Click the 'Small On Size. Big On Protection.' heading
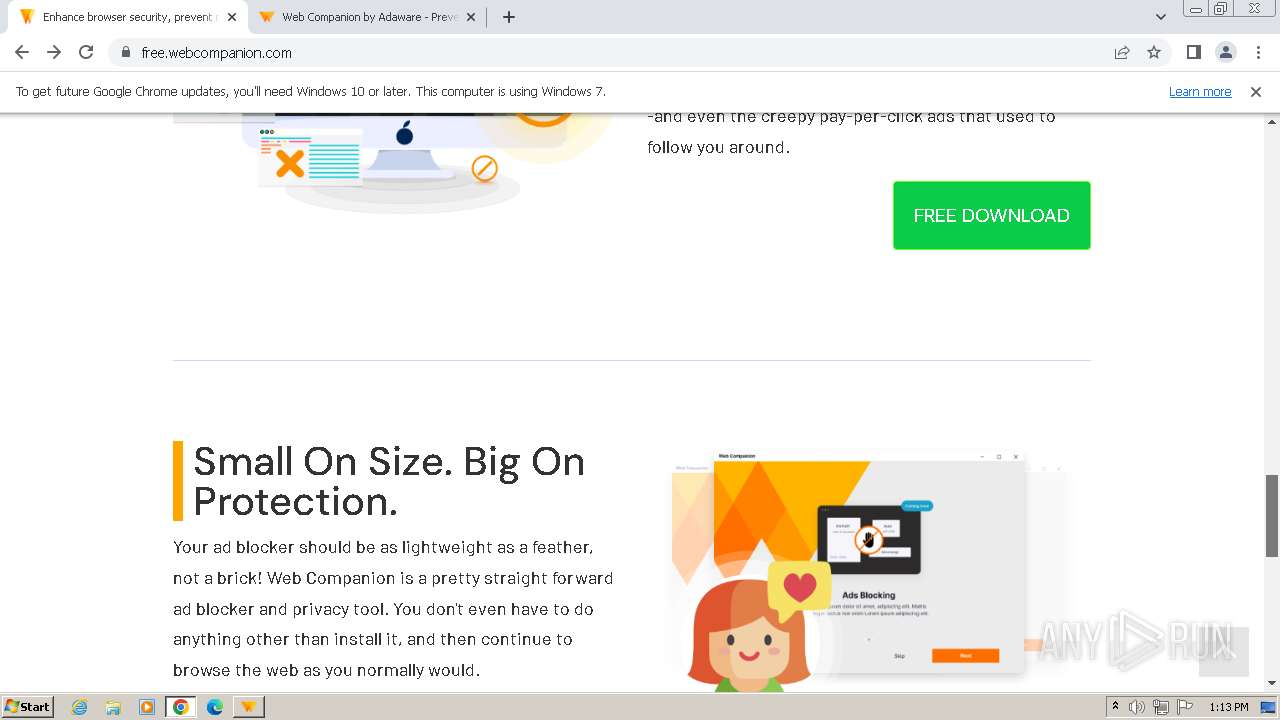1280x720 pixels. [x=389, y=481]
